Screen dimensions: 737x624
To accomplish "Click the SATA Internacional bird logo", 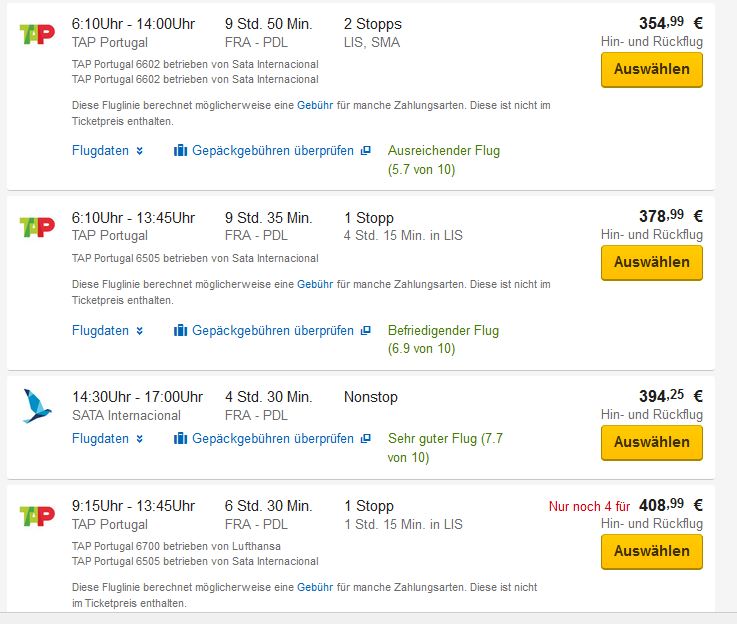I will [x=37, y=406].
